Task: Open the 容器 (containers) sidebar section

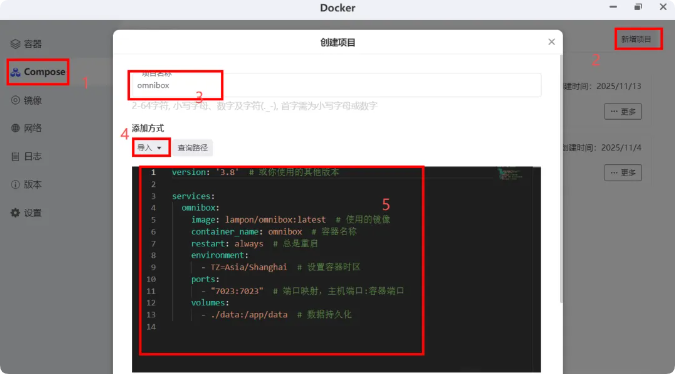Action: coord(26,44)
